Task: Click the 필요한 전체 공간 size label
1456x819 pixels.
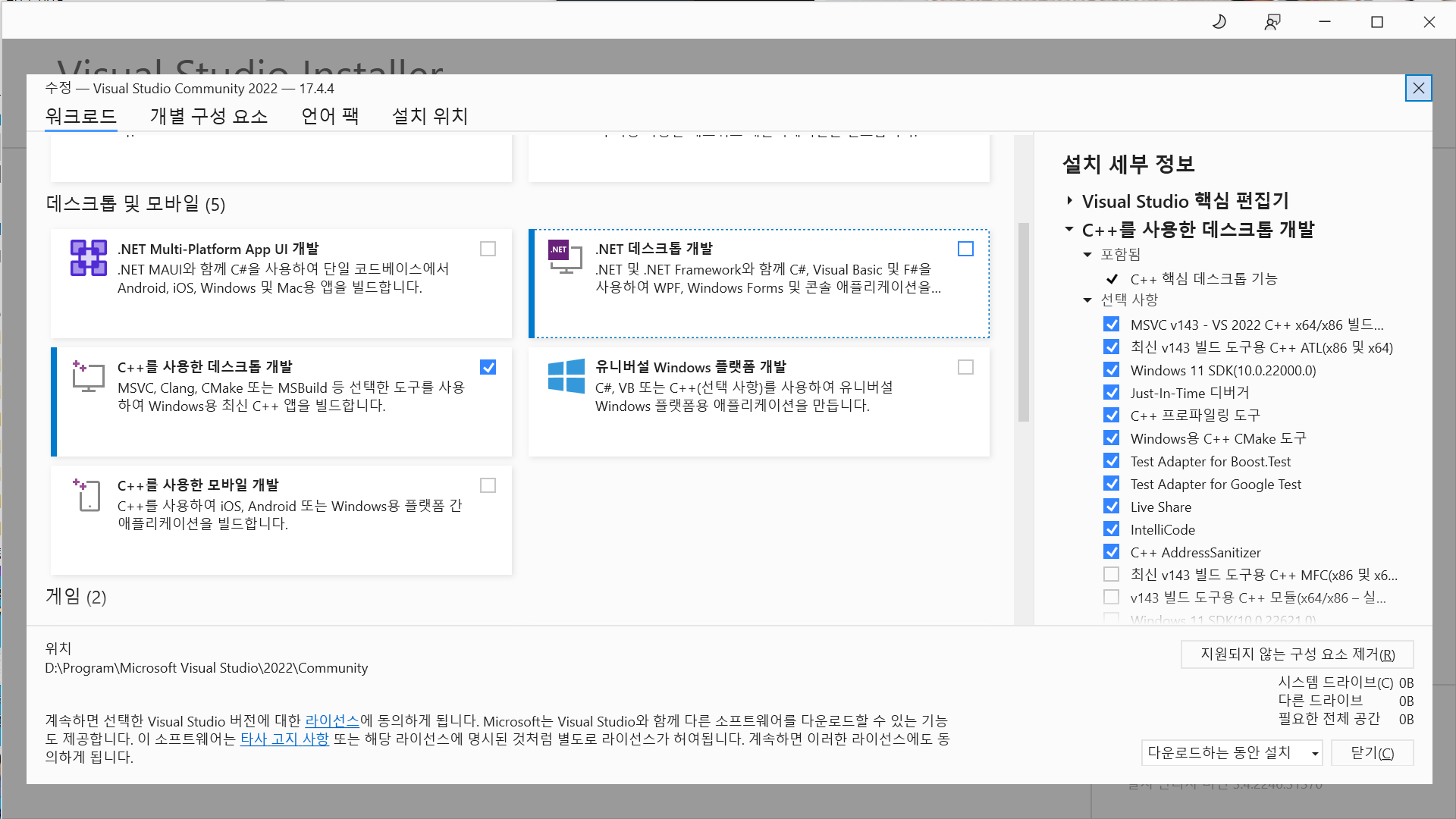Action: click(1329, 719)
